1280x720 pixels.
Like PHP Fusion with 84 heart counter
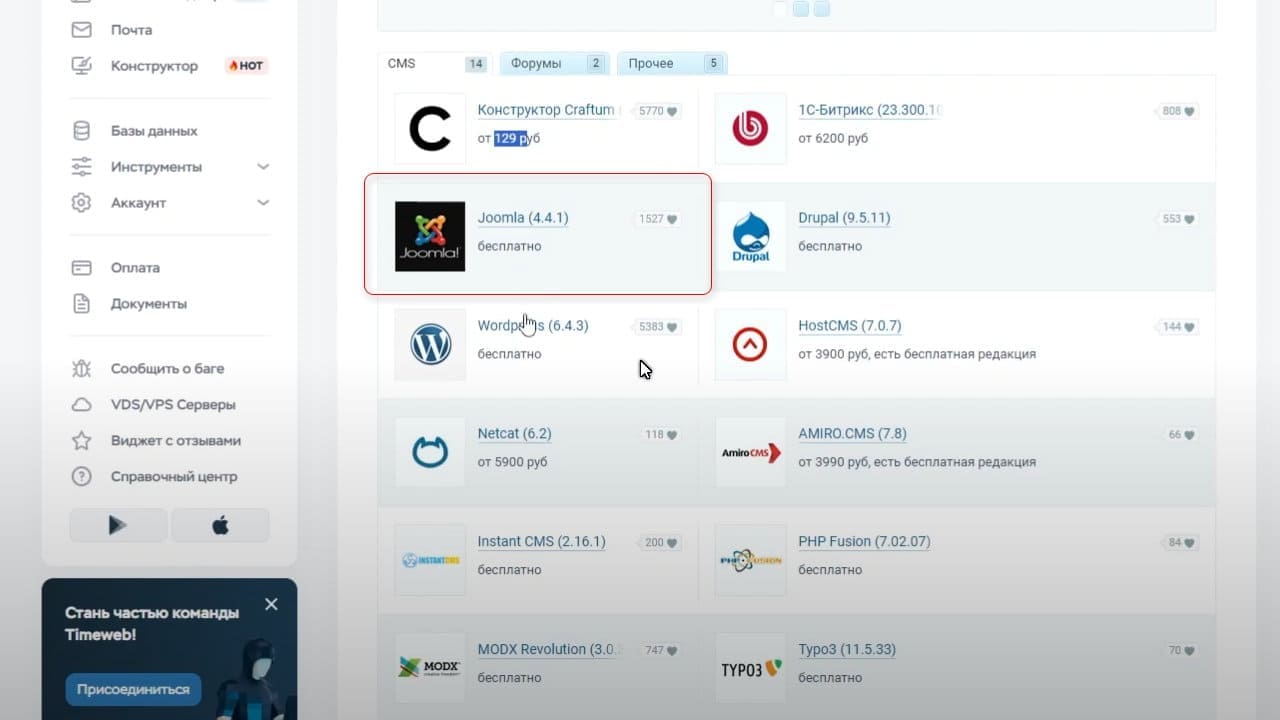(x=1180, y=543)
